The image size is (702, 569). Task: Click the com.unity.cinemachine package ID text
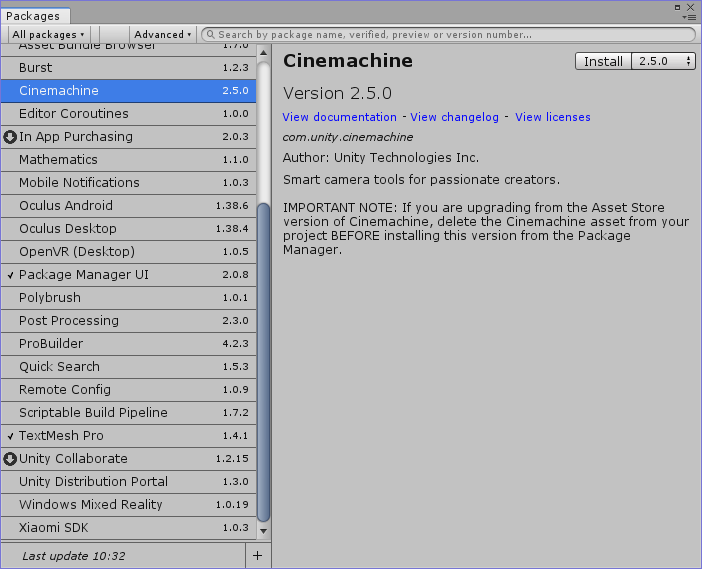pyautogui.click(x=348, y=137)
